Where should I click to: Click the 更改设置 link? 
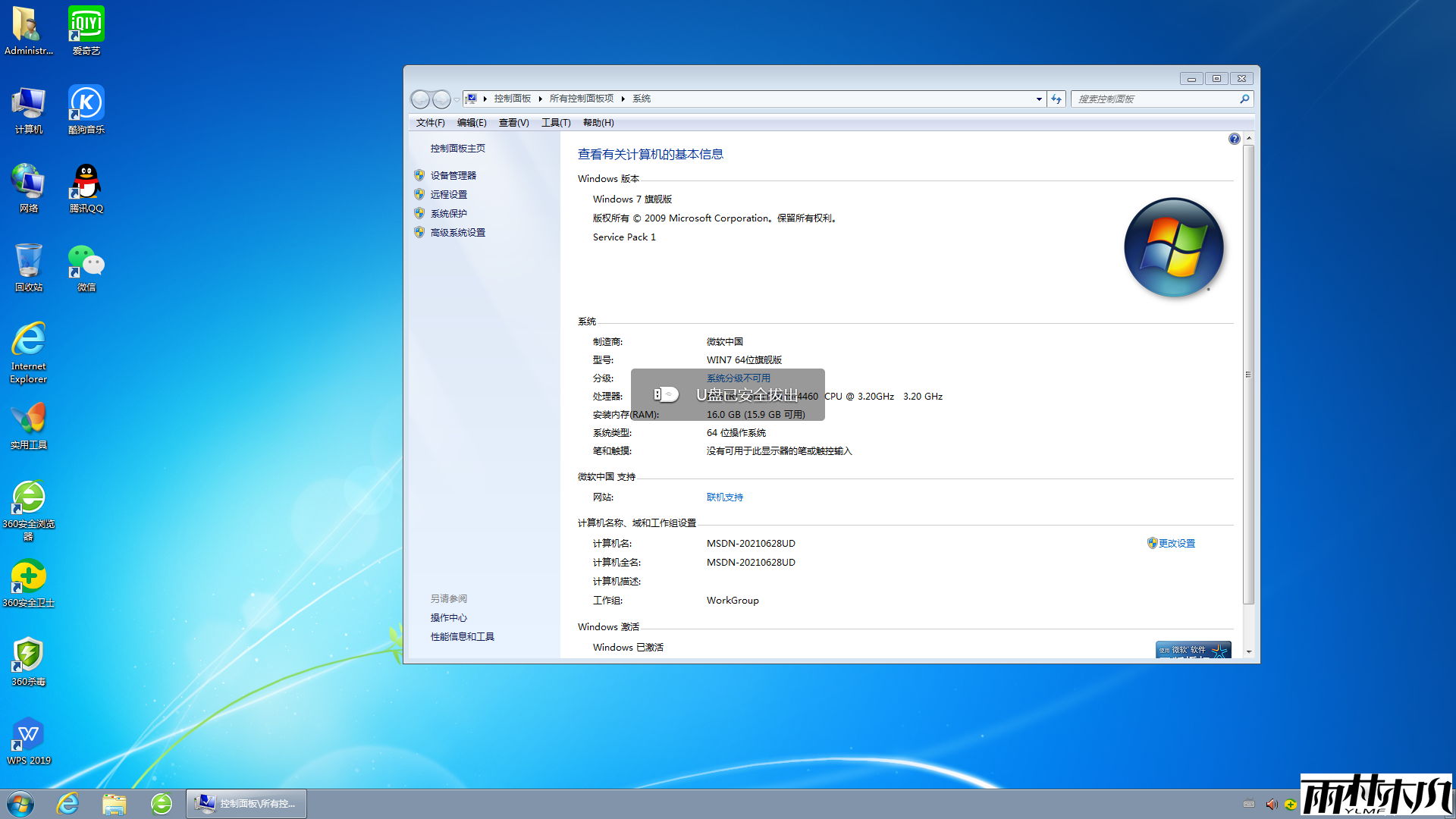tap(1177, 543)
